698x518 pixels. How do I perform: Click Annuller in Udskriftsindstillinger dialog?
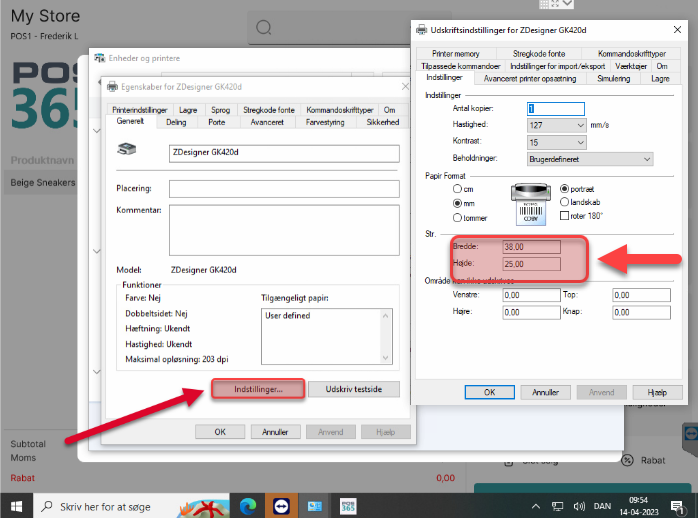tap(545, 392)
